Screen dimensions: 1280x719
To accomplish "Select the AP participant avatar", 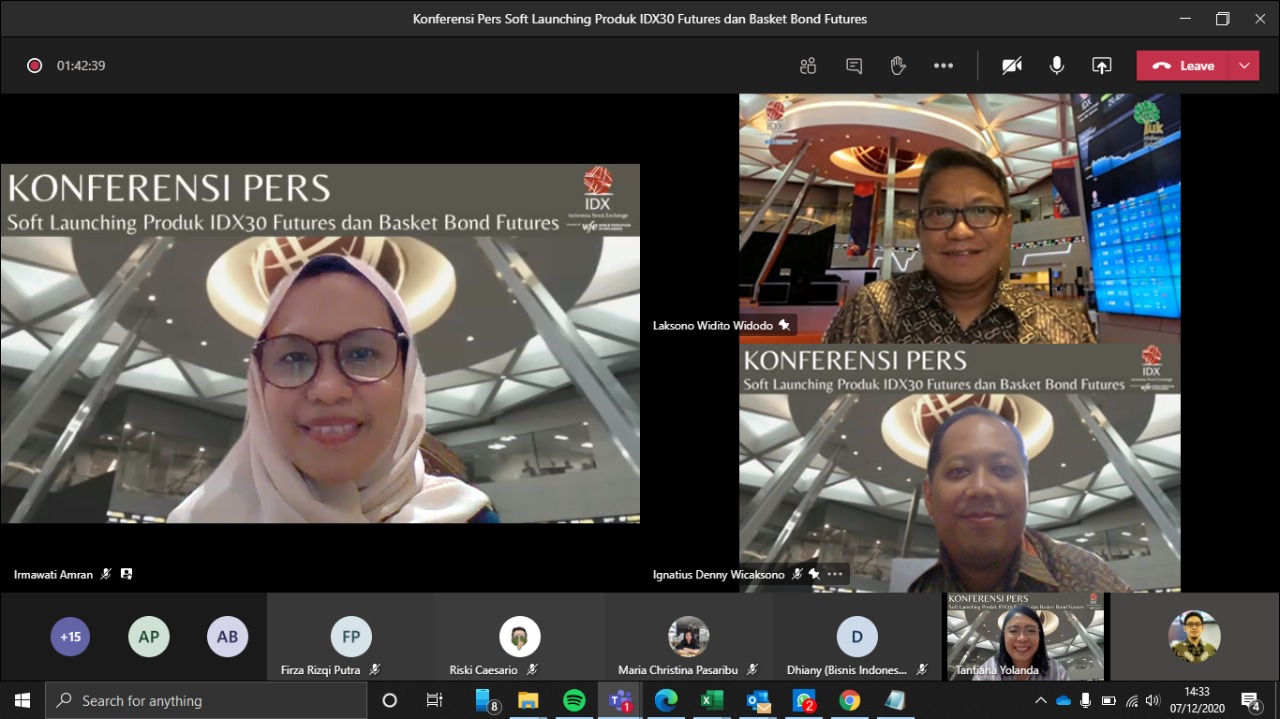I will 149,637.
